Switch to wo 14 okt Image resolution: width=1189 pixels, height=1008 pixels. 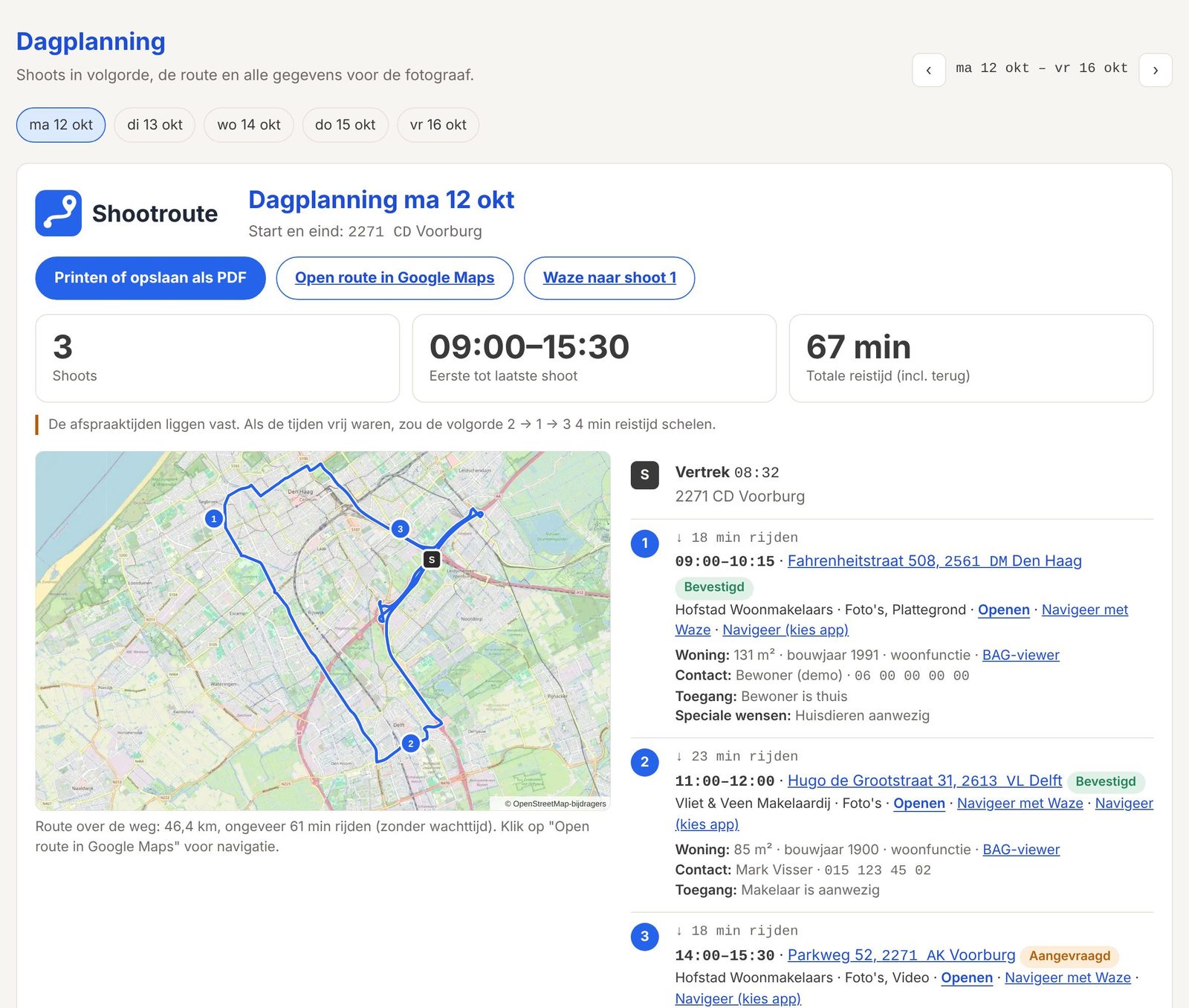click(249, 125)
